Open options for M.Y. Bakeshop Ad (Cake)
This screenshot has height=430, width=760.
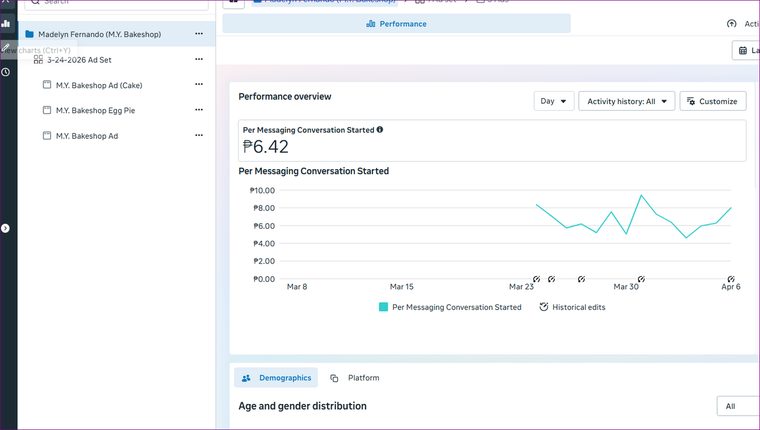[199, 84]
